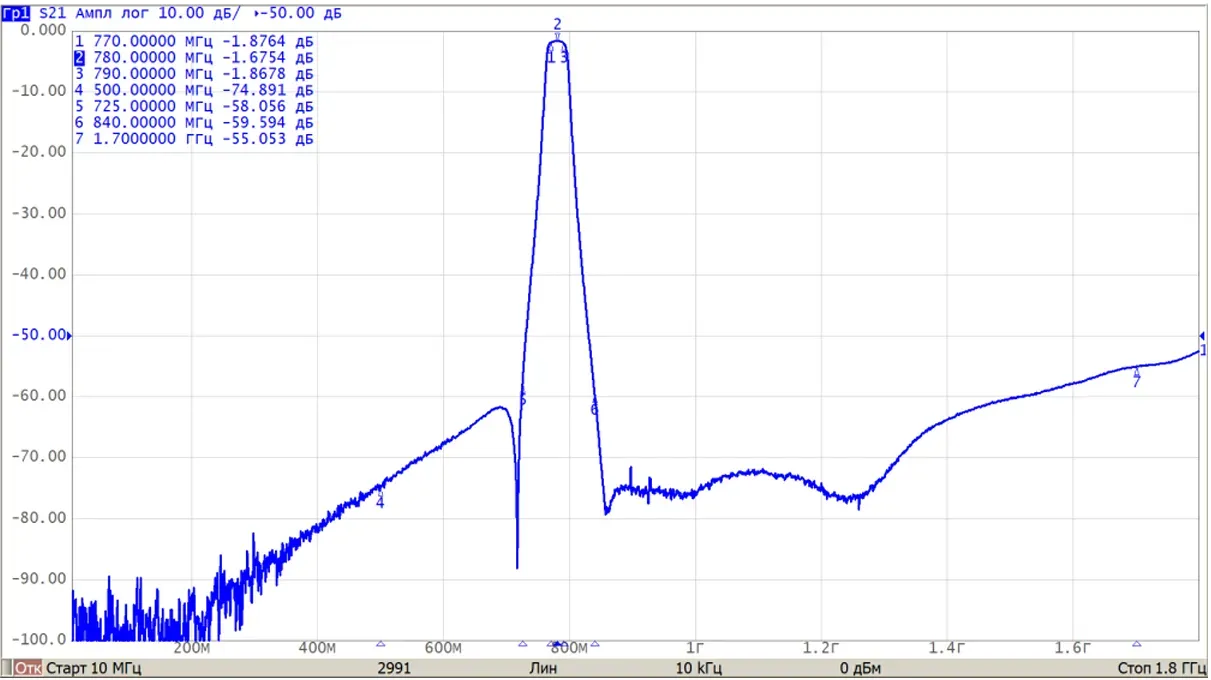
Task: Select marker 7 row at 1.7000000 ГГц
Action: pos(194,139)
